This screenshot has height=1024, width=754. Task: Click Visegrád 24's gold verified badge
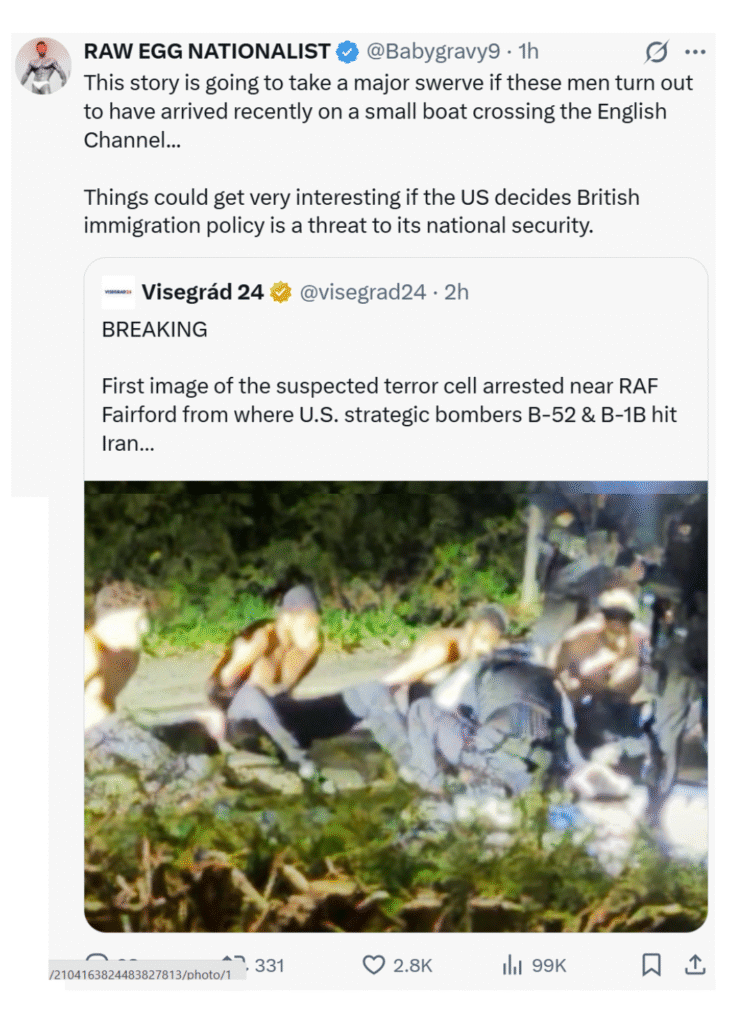[x=281, y=292]
